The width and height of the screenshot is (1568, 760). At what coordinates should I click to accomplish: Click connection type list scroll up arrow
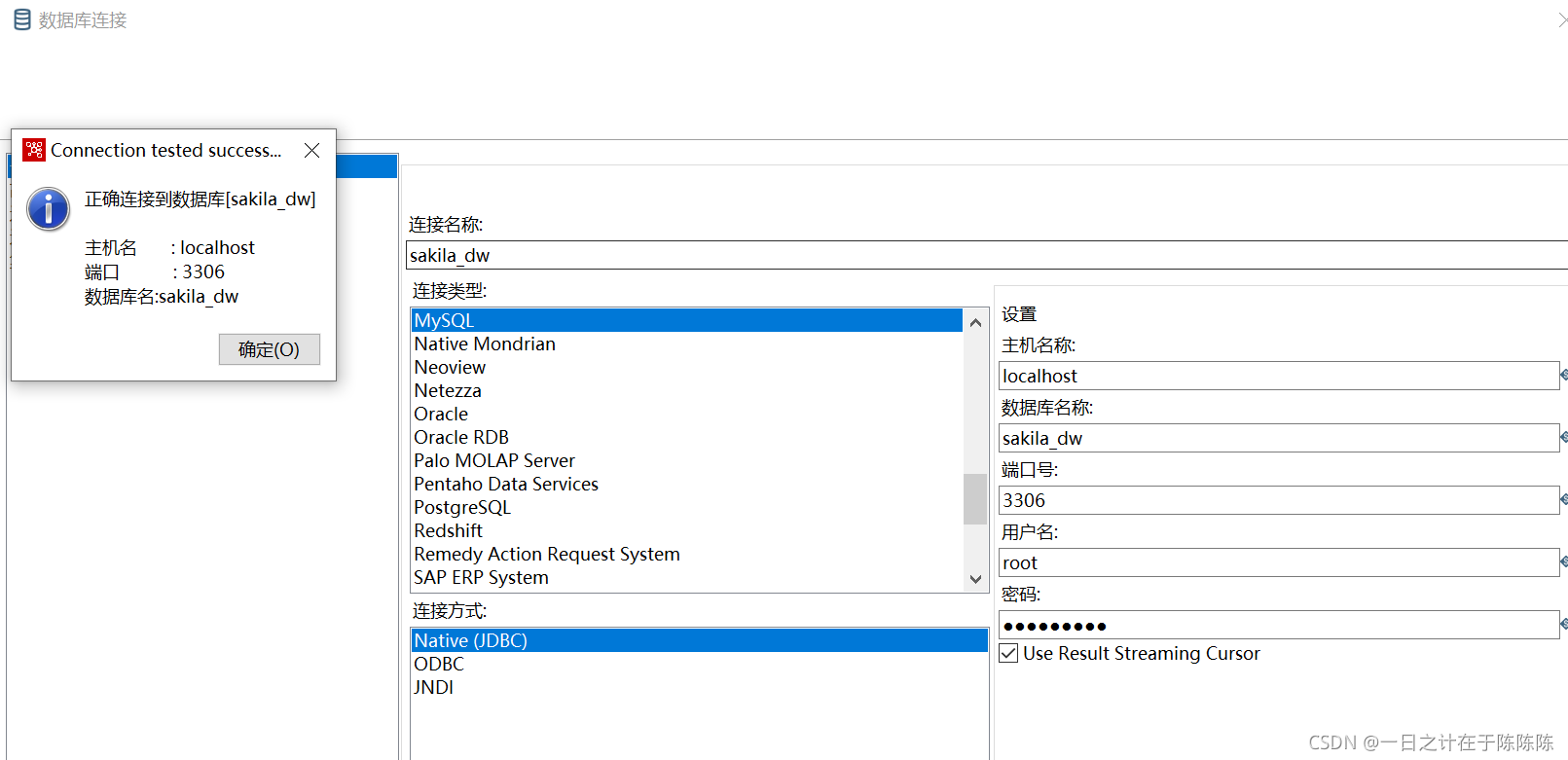(x=975, y=322)
